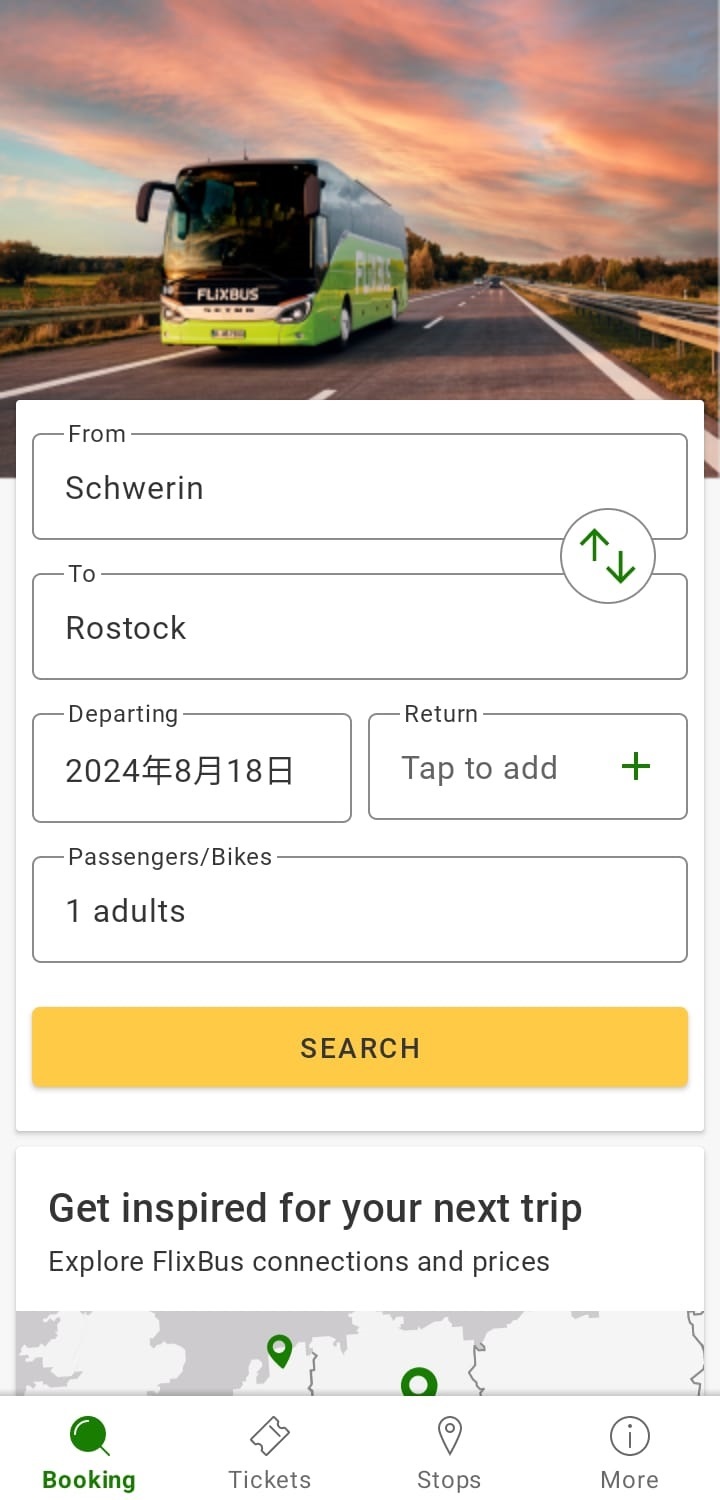Tap the Stops location pin icon

[x=449, y=1437]
